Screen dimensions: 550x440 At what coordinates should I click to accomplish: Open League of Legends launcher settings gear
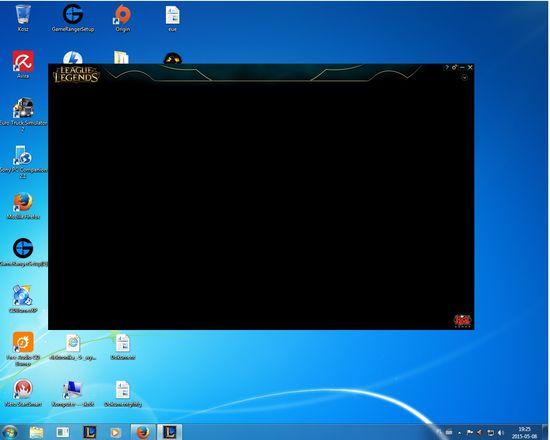(x=454, y=67)
